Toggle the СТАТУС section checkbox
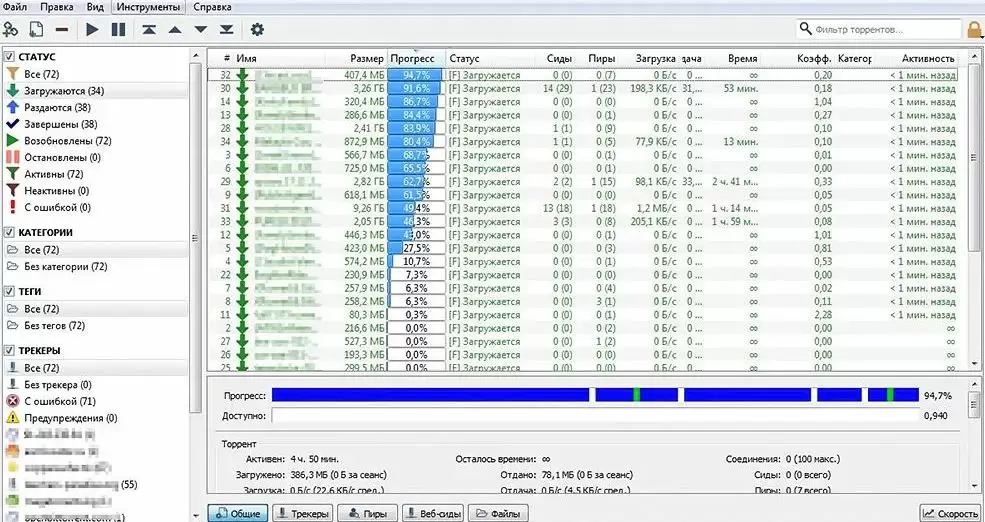Screen dimensions: 985x522 pos(10,57)
